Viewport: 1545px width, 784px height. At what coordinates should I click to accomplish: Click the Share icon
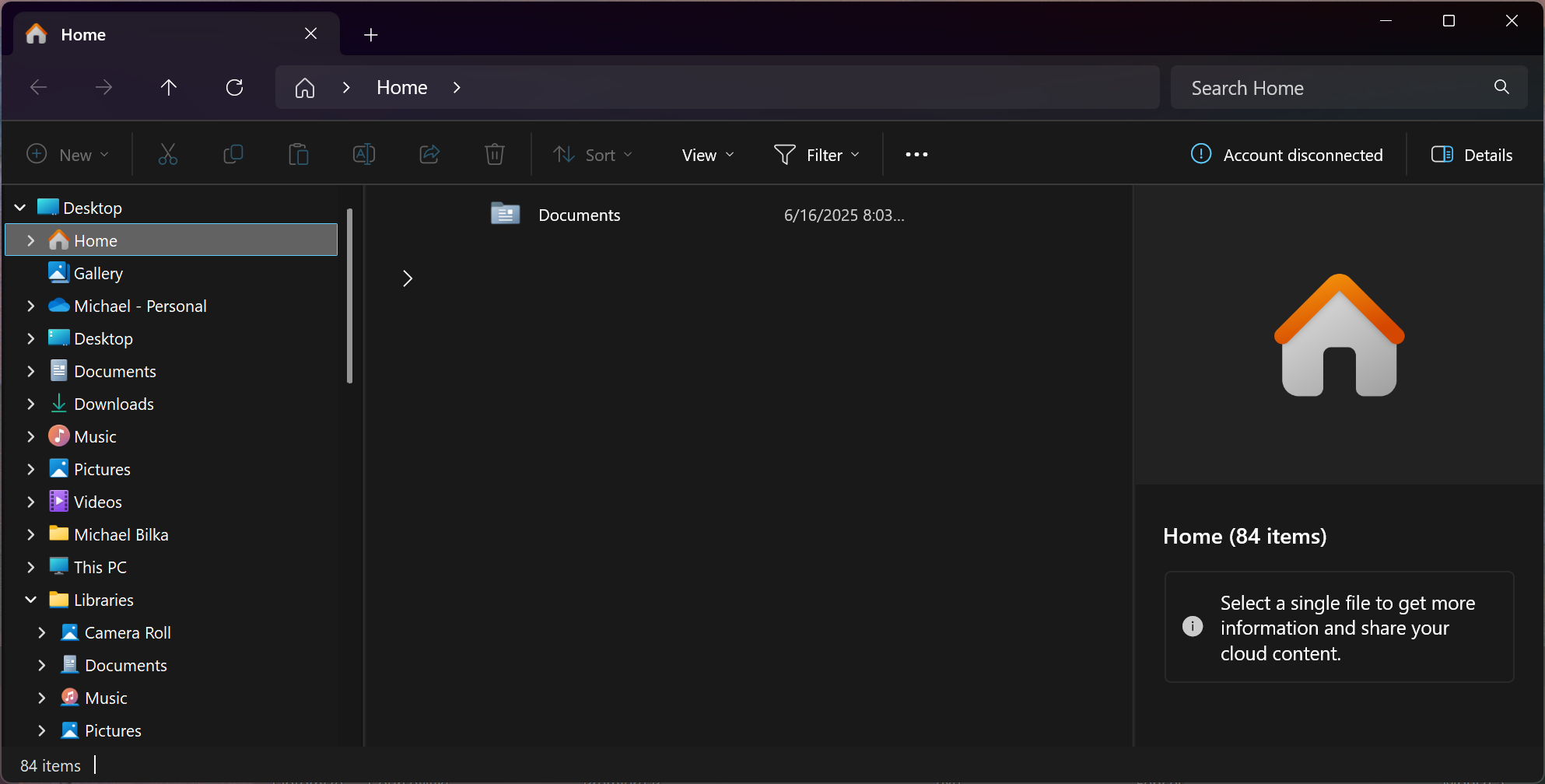(x=429, y=155)
